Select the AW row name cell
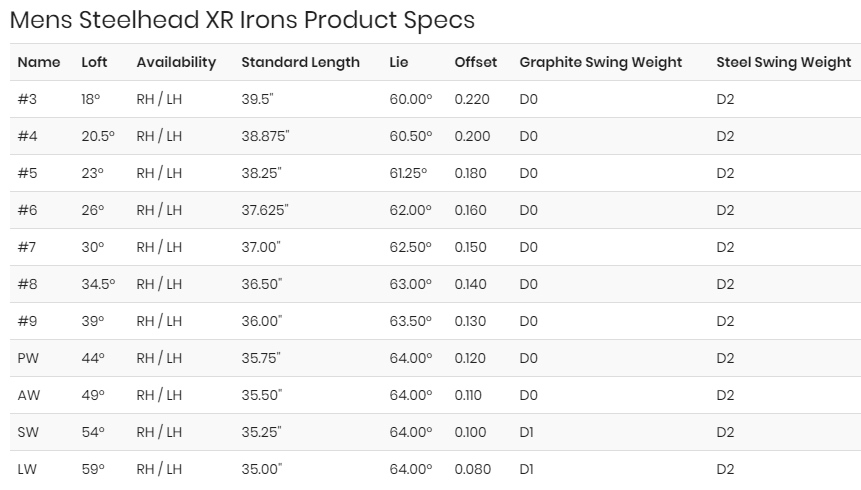The height and width of the screenshot is (490, 861). (x=29, y=395)
